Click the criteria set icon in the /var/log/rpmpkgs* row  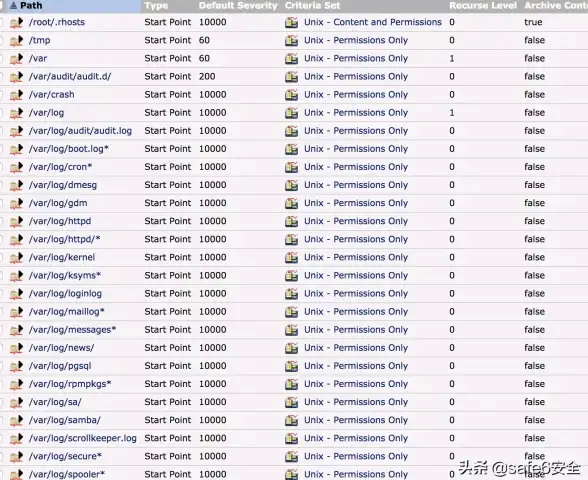[x=291, y=384]
